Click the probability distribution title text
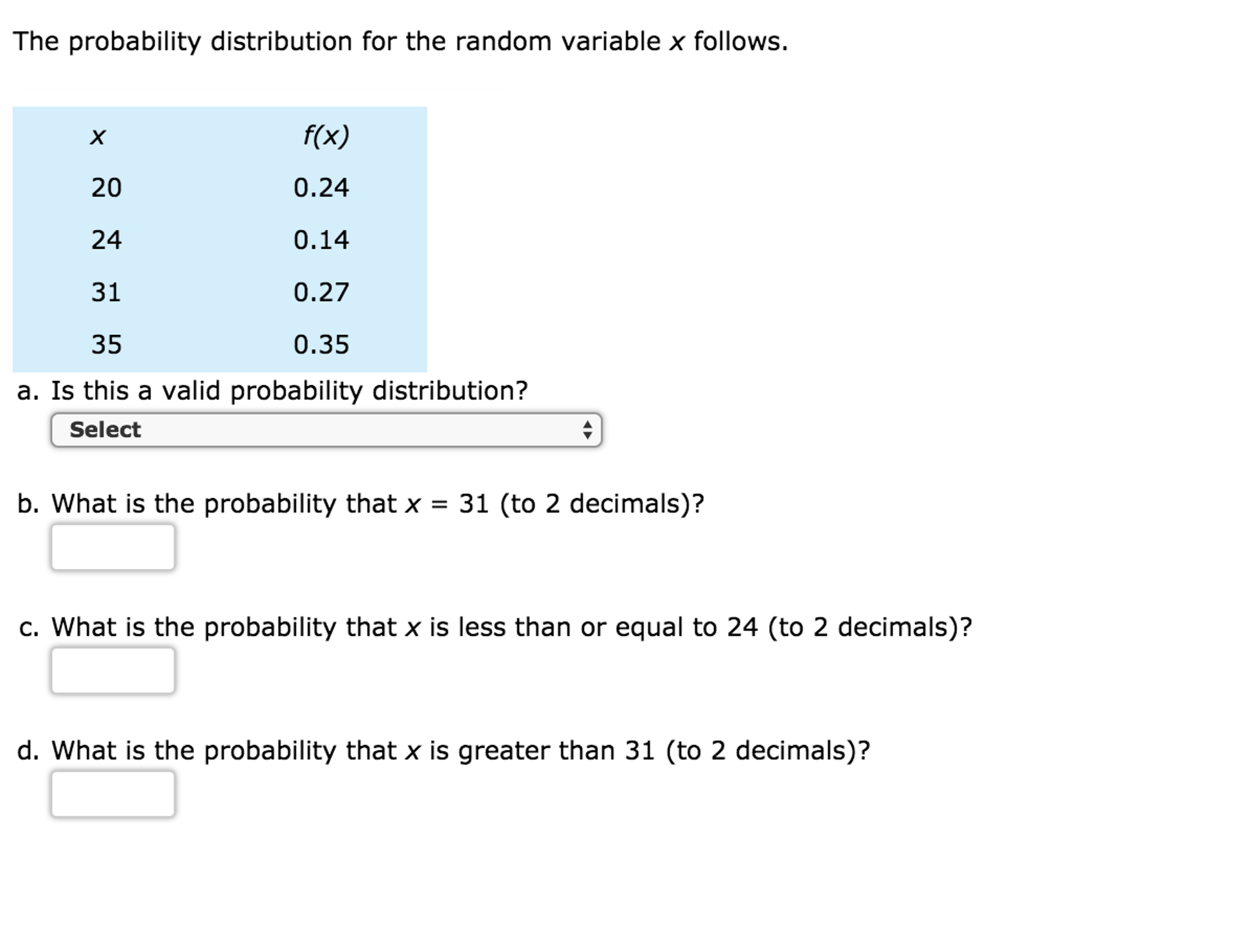Screen dimensions: 1254x952 pos(401,40)
